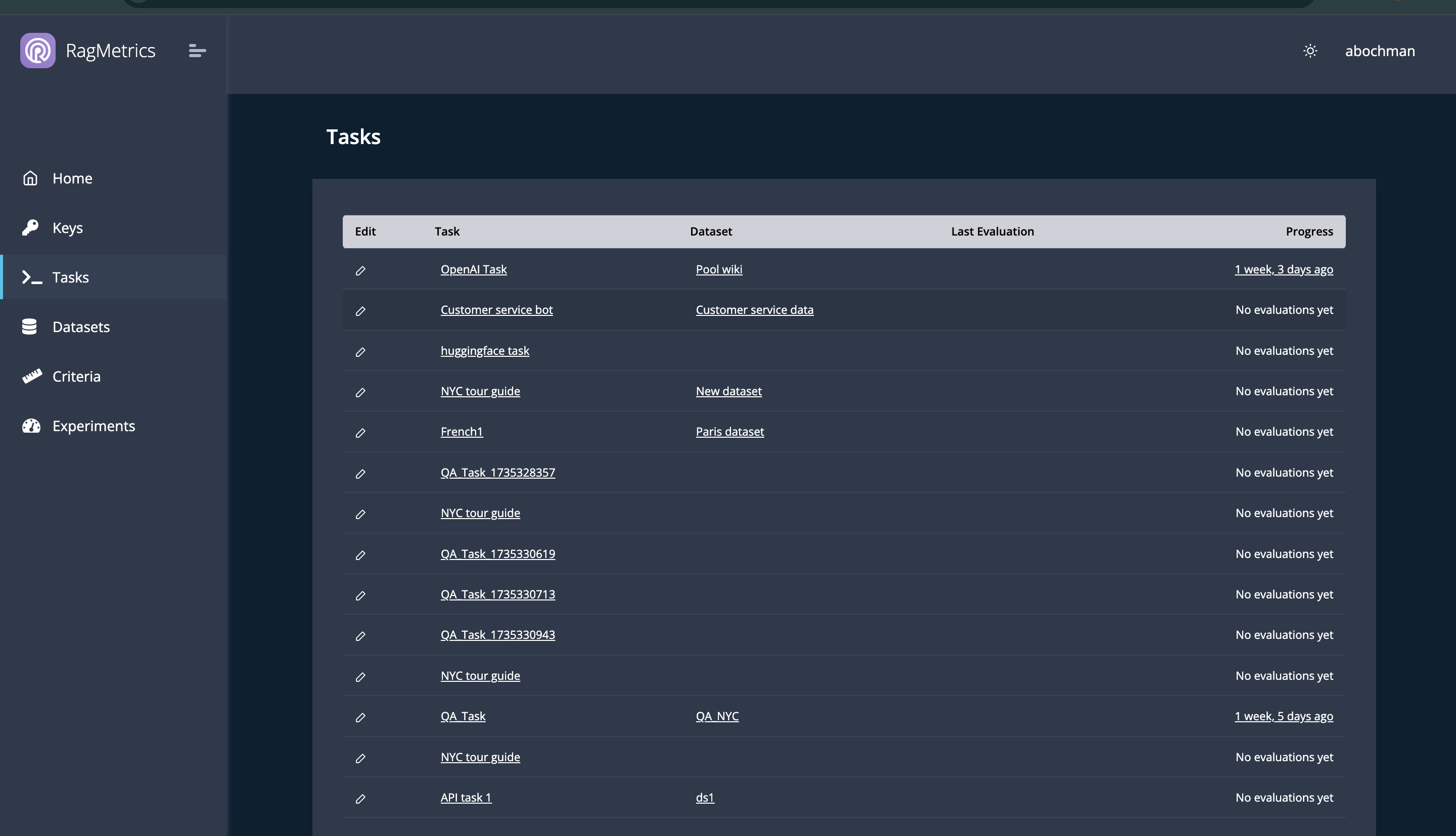
Task: Open Criteria in the sidebar
Action: pos(114,376)
